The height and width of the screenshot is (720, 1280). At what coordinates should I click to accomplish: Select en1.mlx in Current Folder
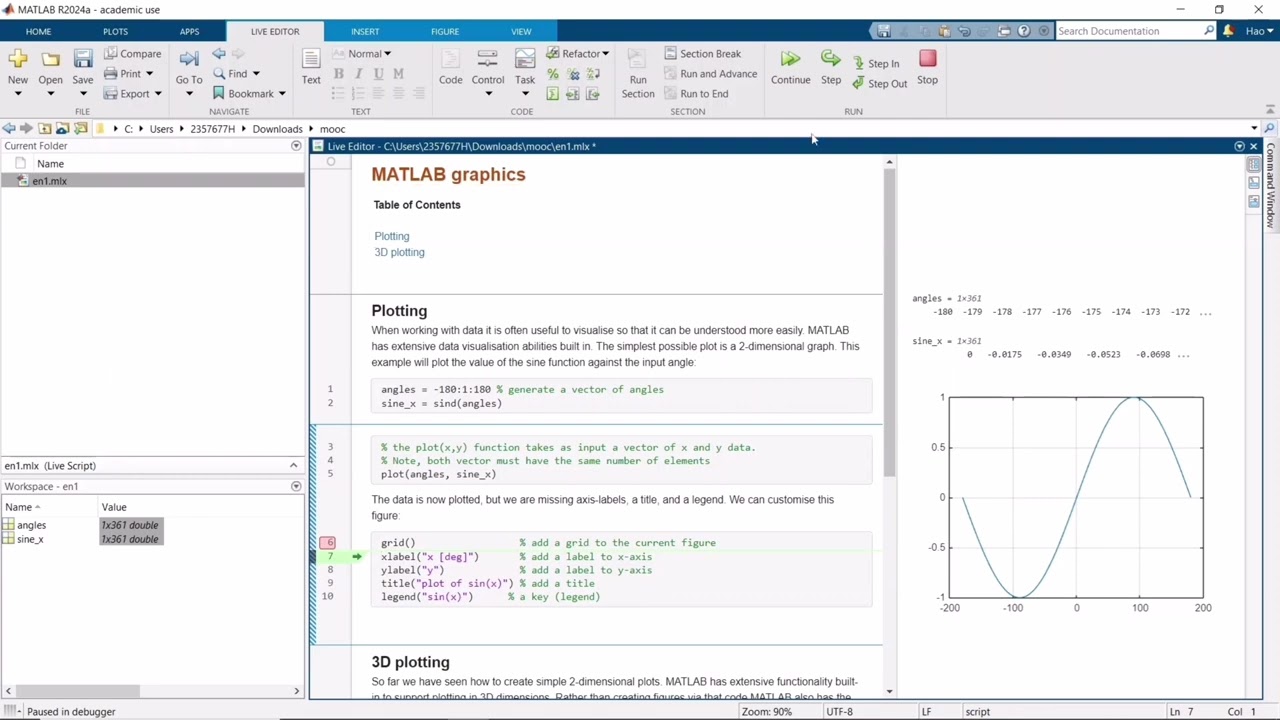[152, 181]
